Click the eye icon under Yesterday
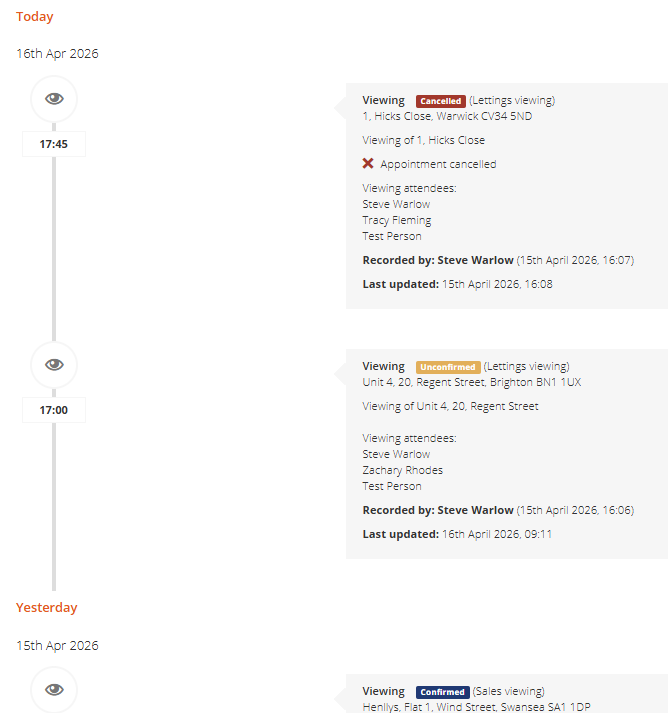The height and width of the screenshot is (713, 668). (x=54, y=689)
